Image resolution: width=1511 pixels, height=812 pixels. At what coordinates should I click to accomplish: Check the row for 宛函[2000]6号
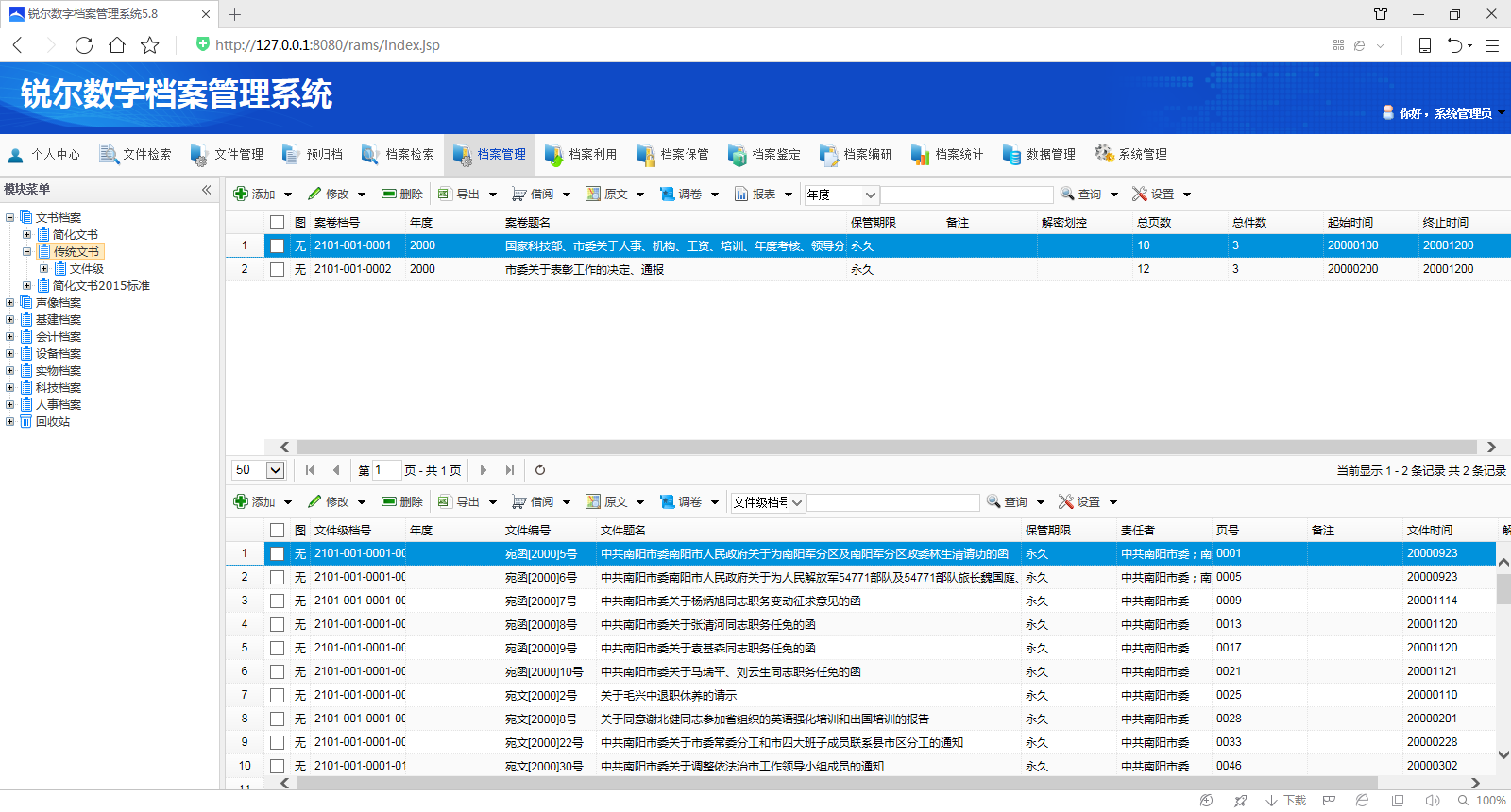[x=277, y=577]
